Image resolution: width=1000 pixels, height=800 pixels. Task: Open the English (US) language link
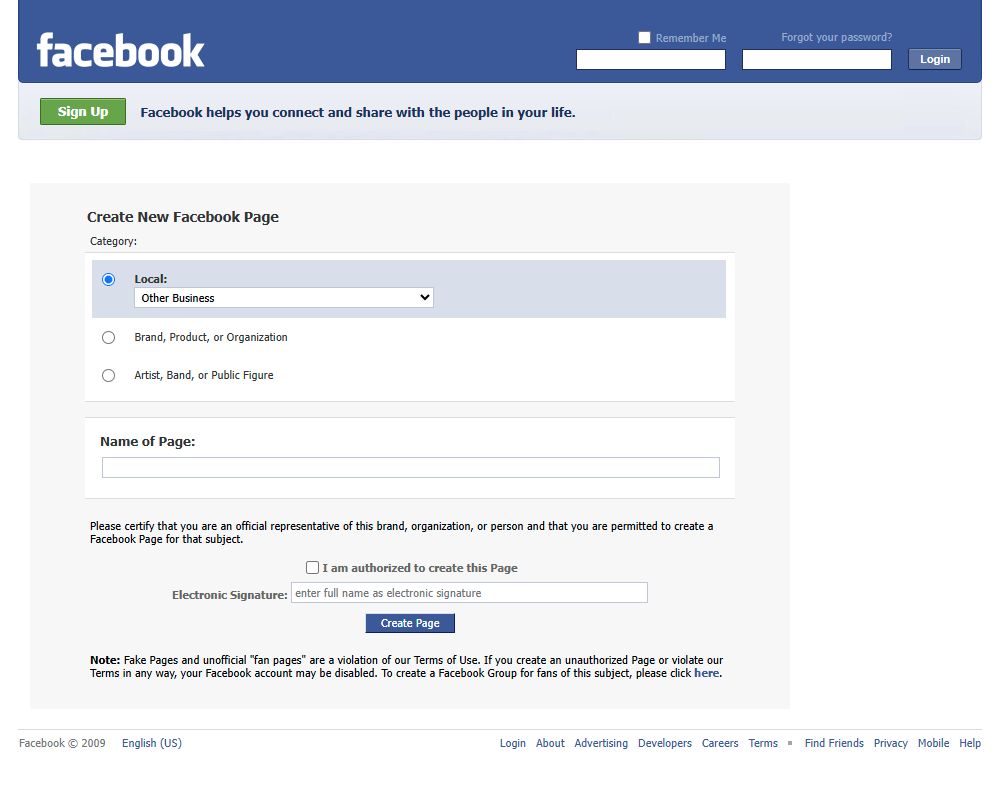[152, 743]
